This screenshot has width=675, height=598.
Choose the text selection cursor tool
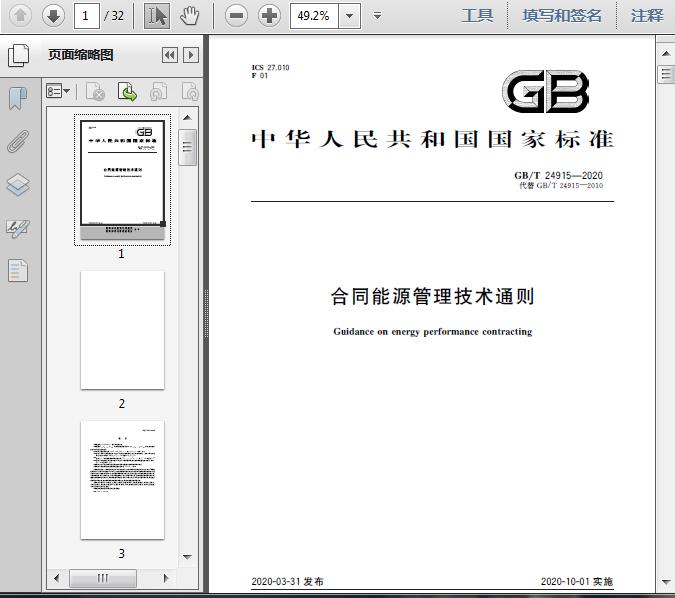157,15
